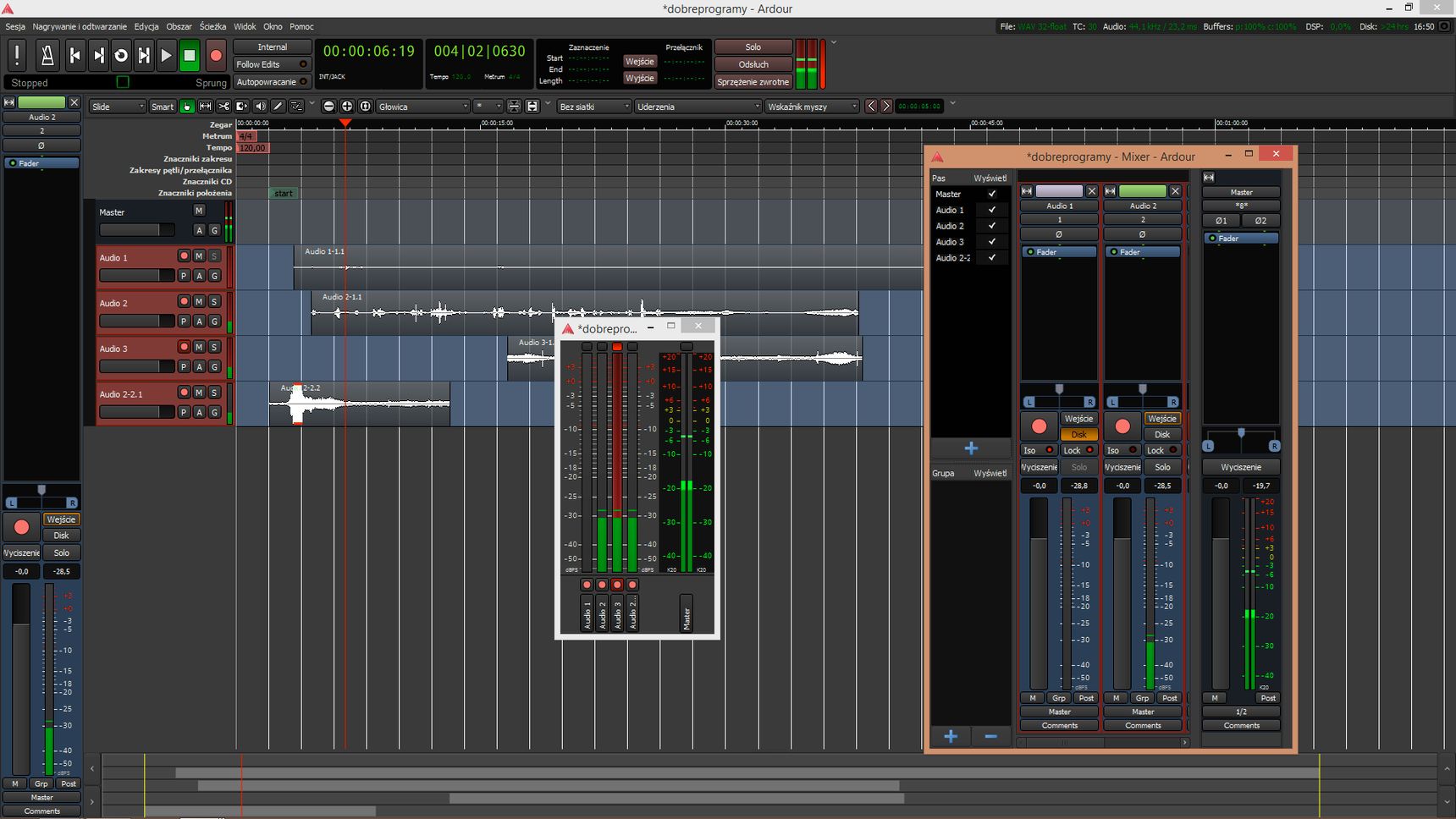This screenshot has width=1456, height=819.
Task: Open the Ścieżka menu
Action: pos(212,26)
